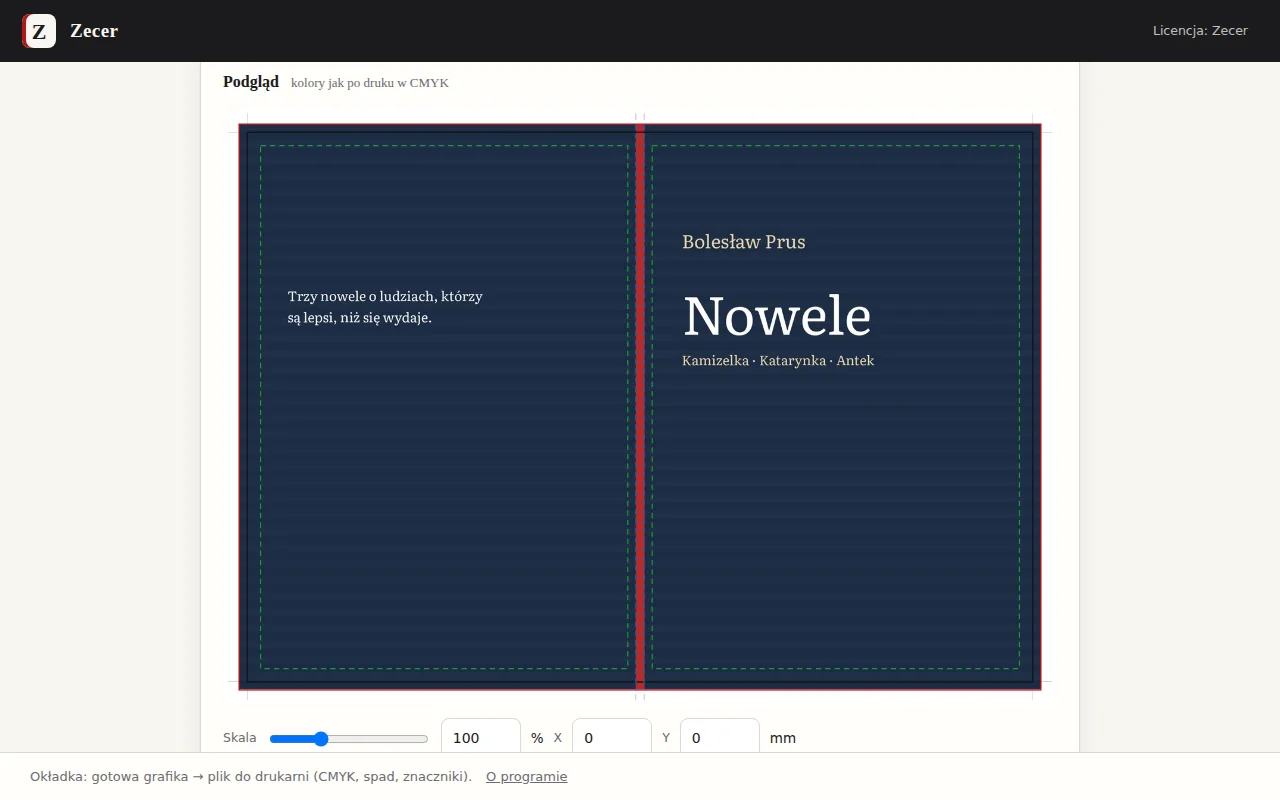Image resolution: width=1280 pixels, height=800 pixels.
Task: Click the Zecer logo icon
Action: click(39, 31)
